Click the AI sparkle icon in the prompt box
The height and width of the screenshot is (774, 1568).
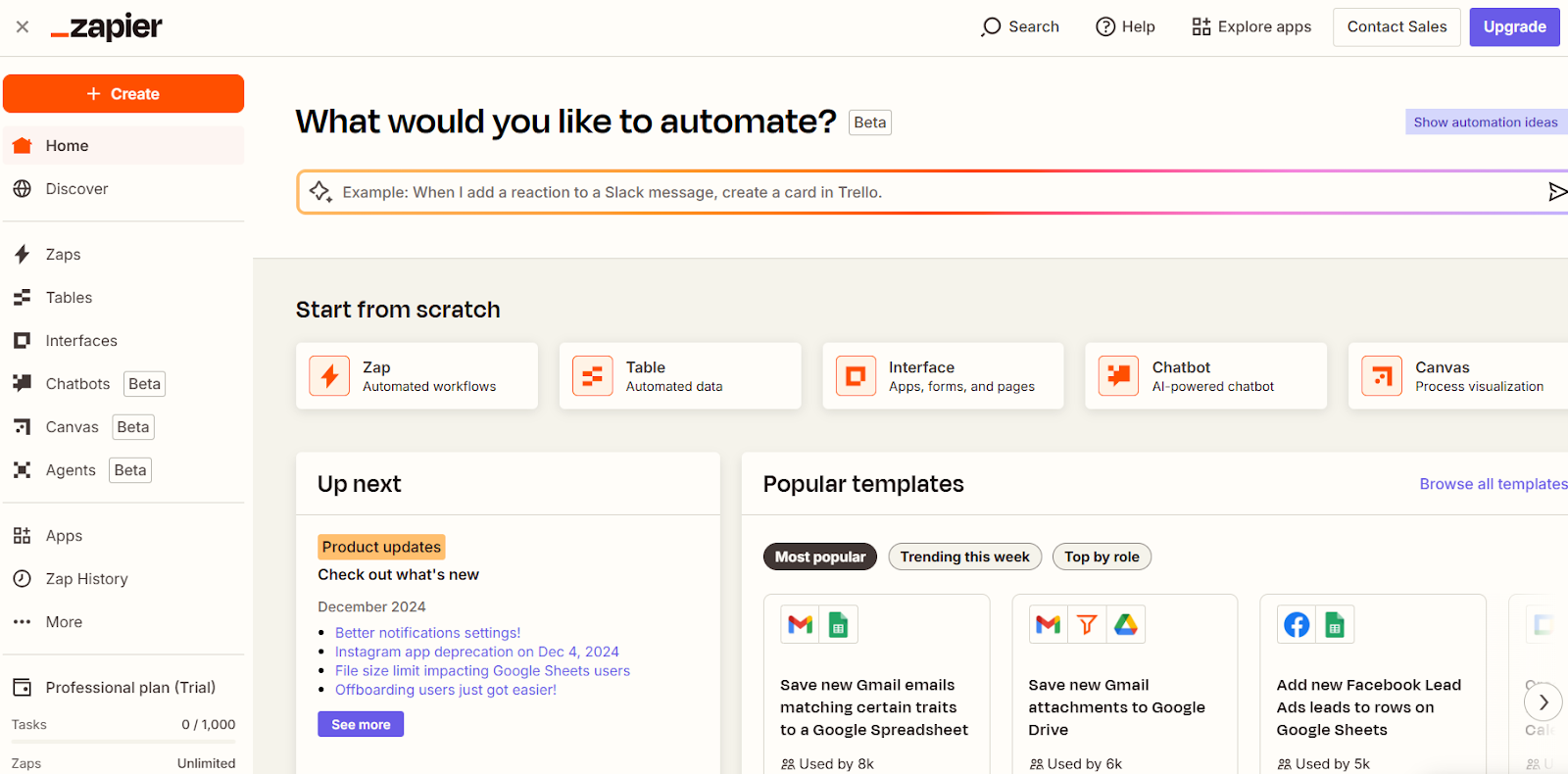pyautogui.click(x=320, y=192)
